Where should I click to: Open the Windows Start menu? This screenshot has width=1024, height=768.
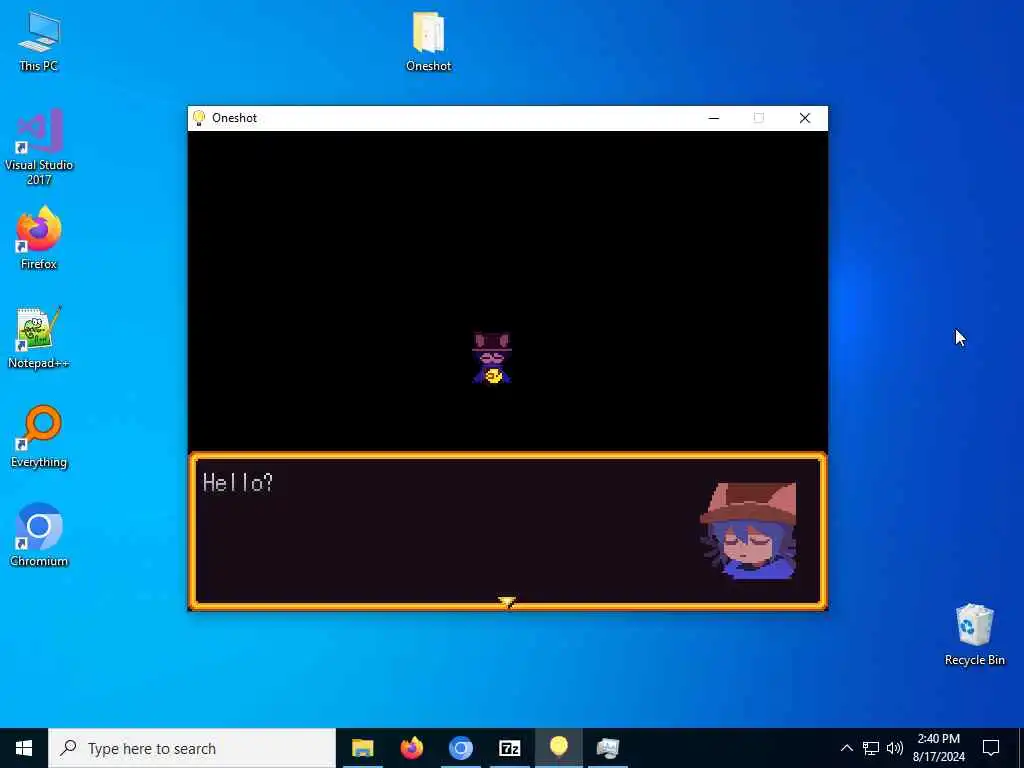pos(24,748)
